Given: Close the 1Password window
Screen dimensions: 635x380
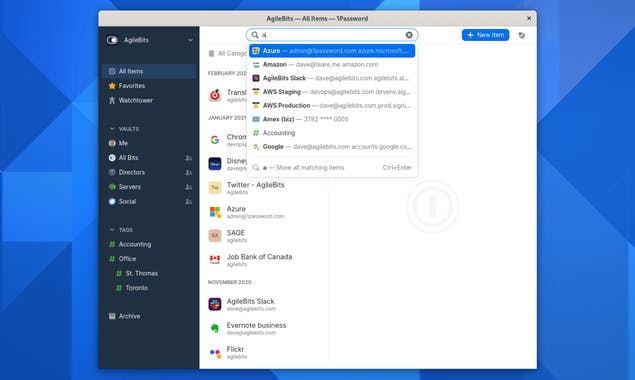Looking at the screenshot, I should [x=529, y=19].
